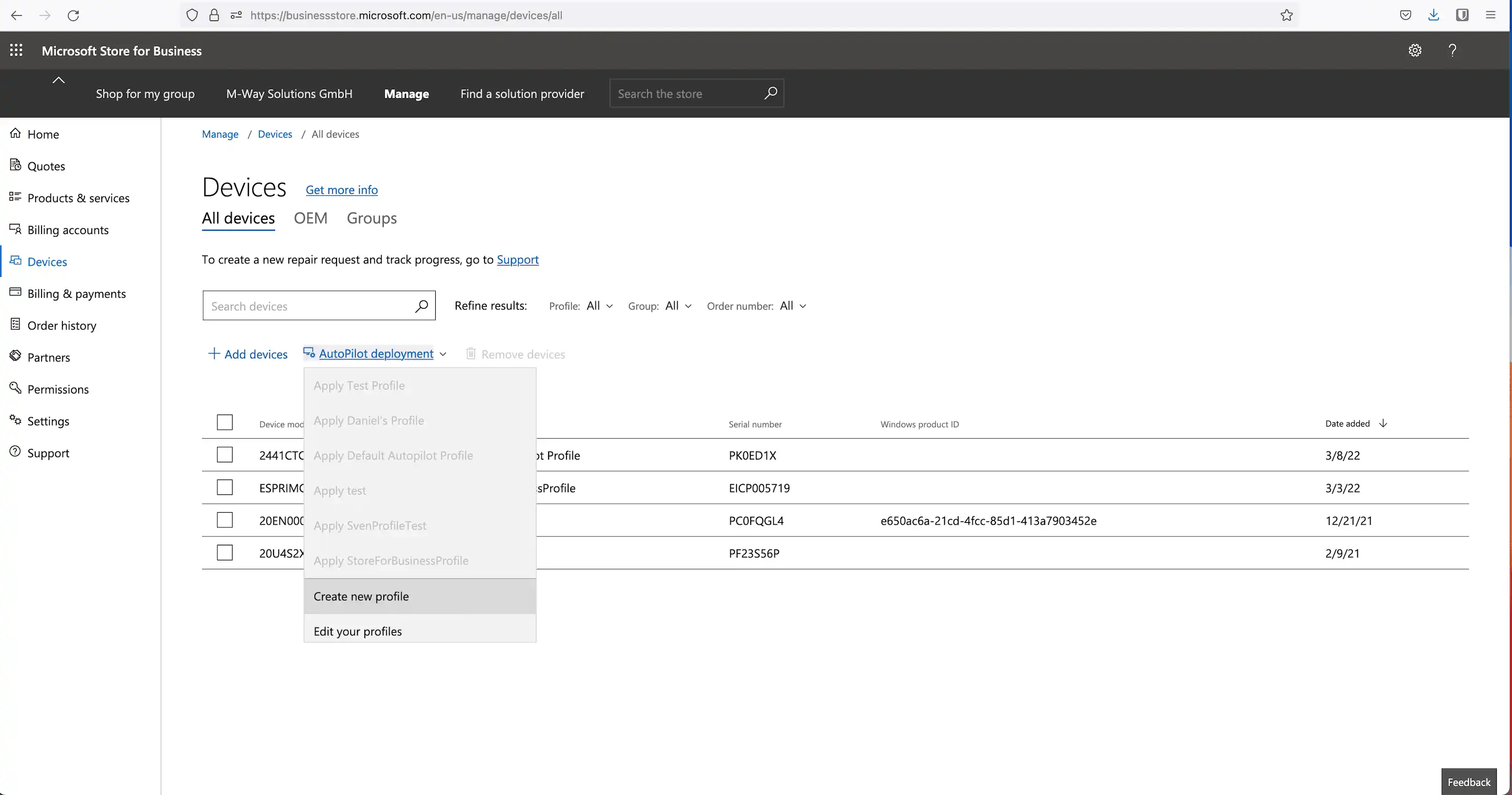
Task: Click the Quotes sidebar icon
Action: tap(15, 165)
